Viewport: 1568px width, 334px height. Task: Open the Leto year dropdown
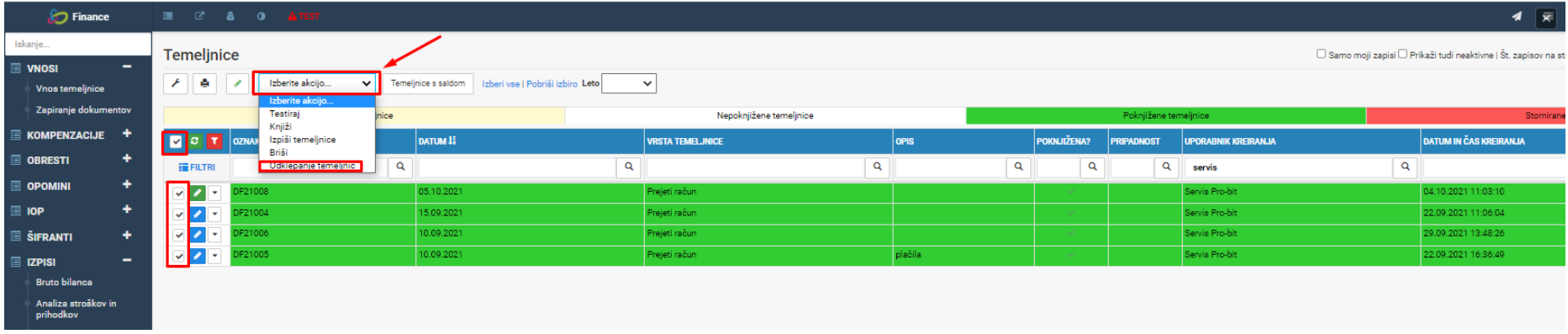629,83
